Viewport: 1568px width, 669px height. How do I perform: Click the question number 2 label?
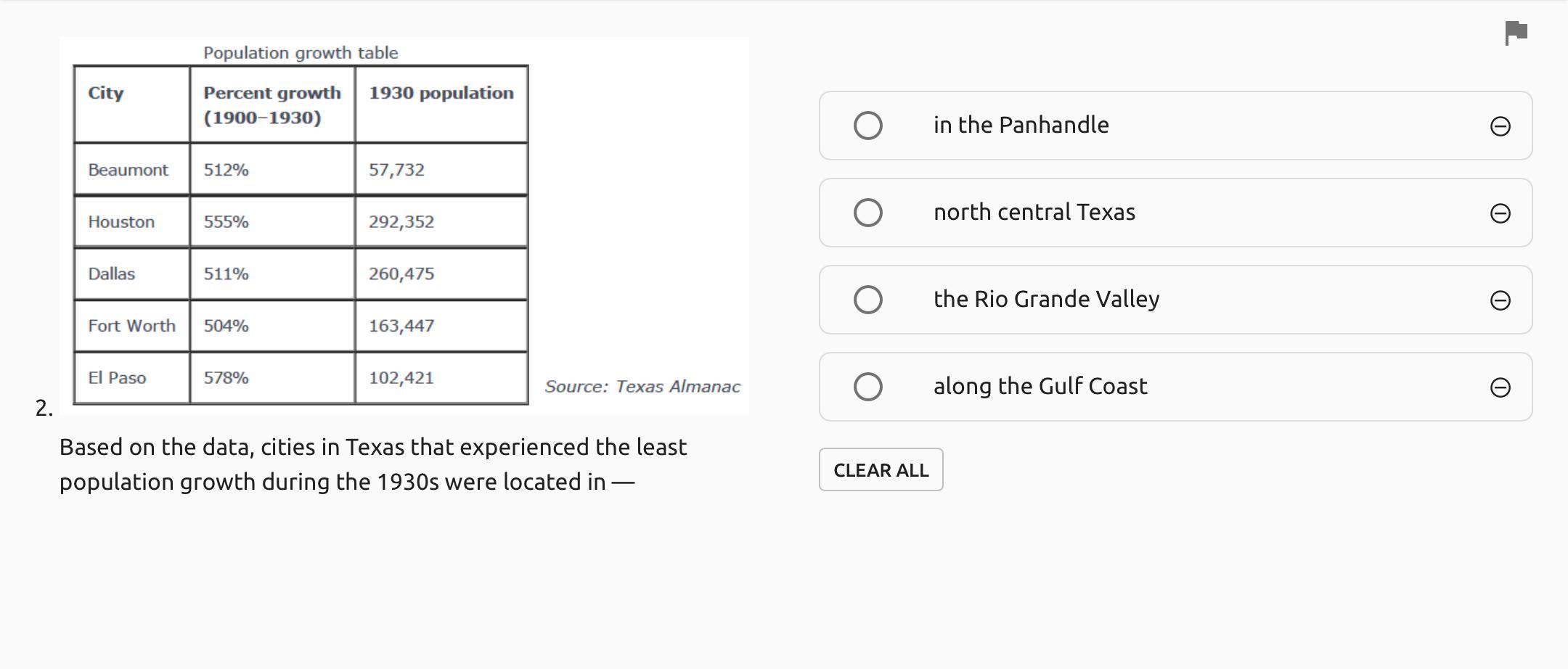pos(44,408)
